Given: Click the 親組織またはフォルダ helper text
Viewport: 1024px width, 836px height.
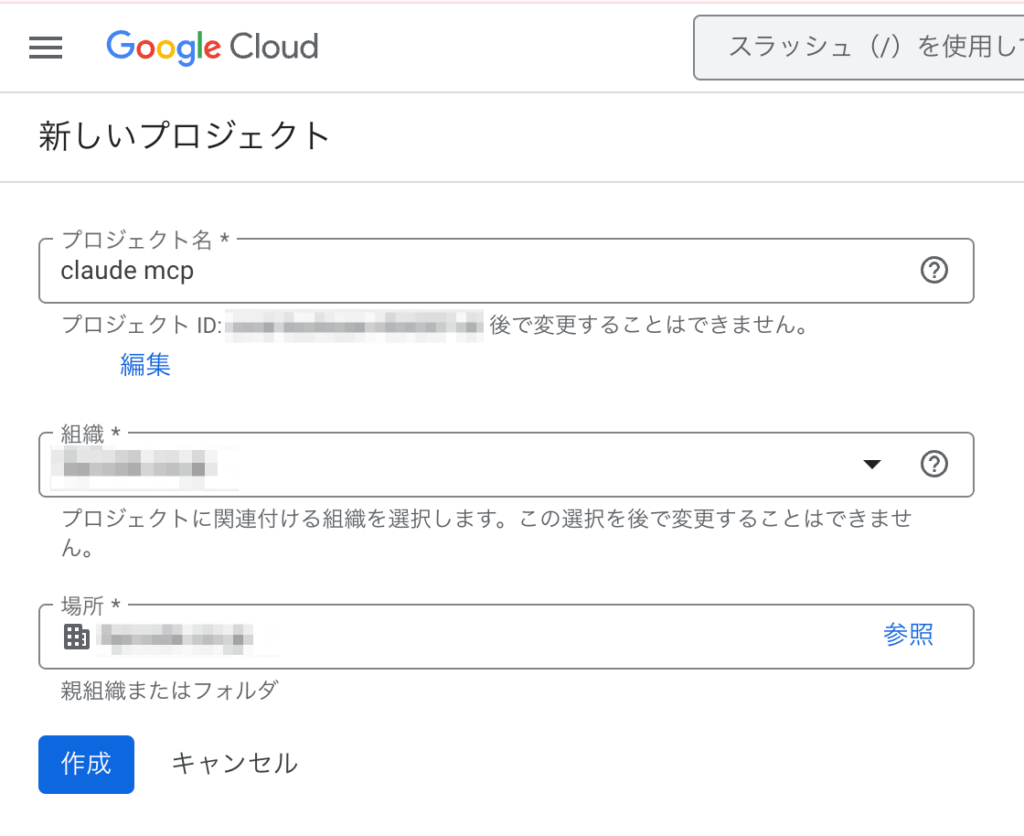Looking at the screenshot, I should (x=169, y=689).
